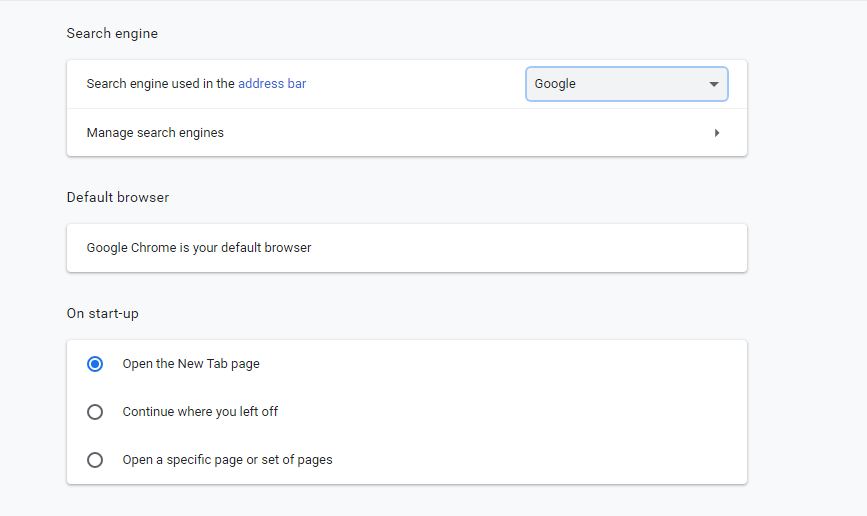The width and height of the screenshot is (867, 516).
Task: Click 'Open the New Tab page' label
Action: pos(191,364)
